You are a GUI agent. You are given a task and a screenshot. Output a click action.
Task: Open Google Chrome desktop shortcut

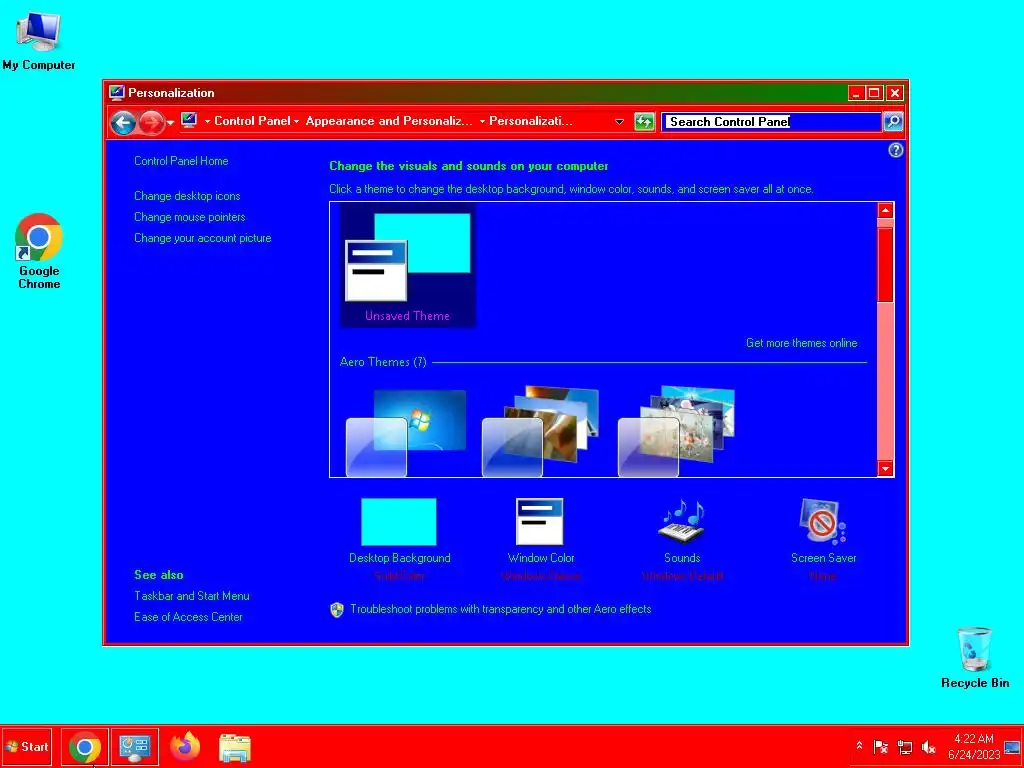[39, 251]
